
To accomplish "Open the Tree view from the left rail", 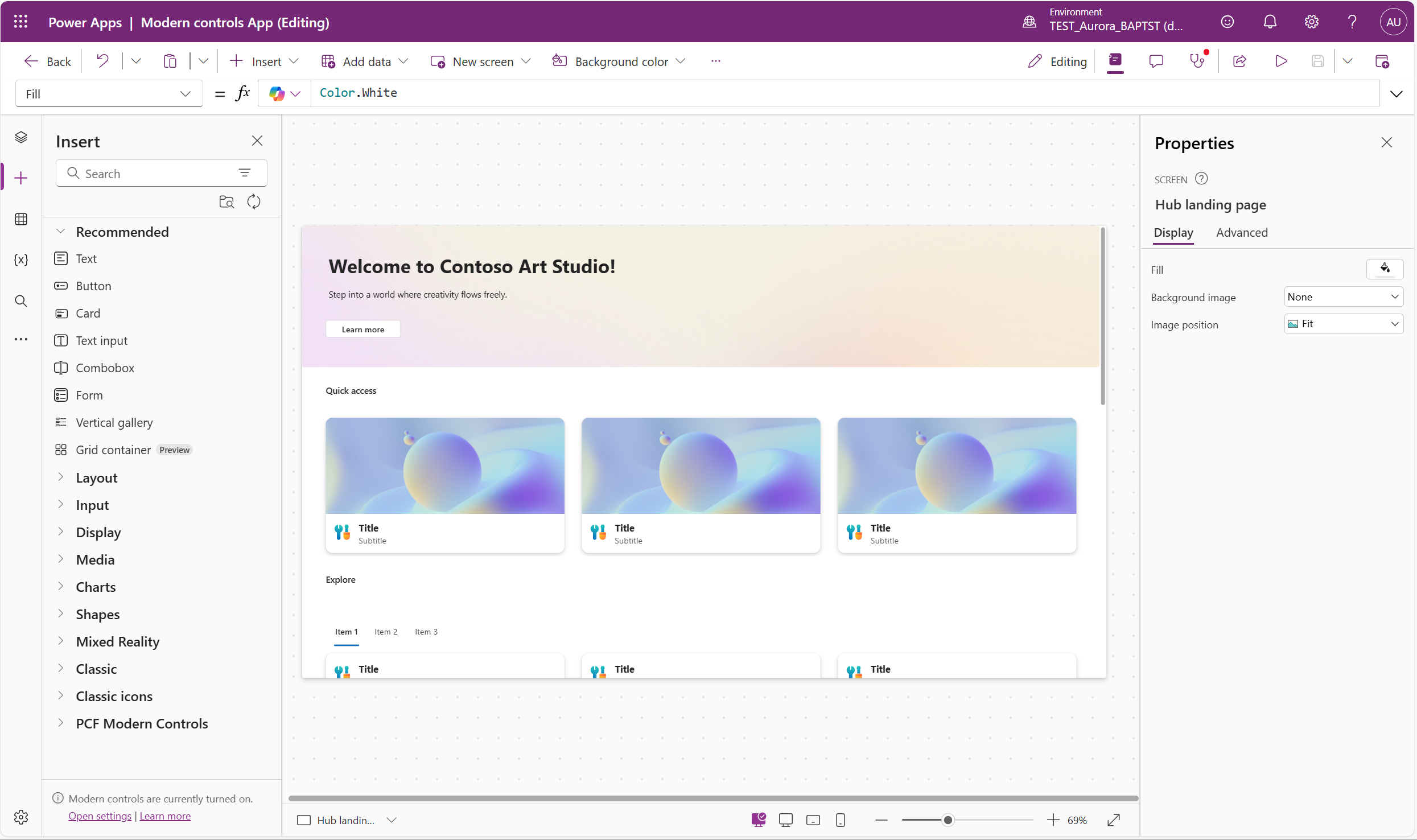I will [x=21, y=137].
